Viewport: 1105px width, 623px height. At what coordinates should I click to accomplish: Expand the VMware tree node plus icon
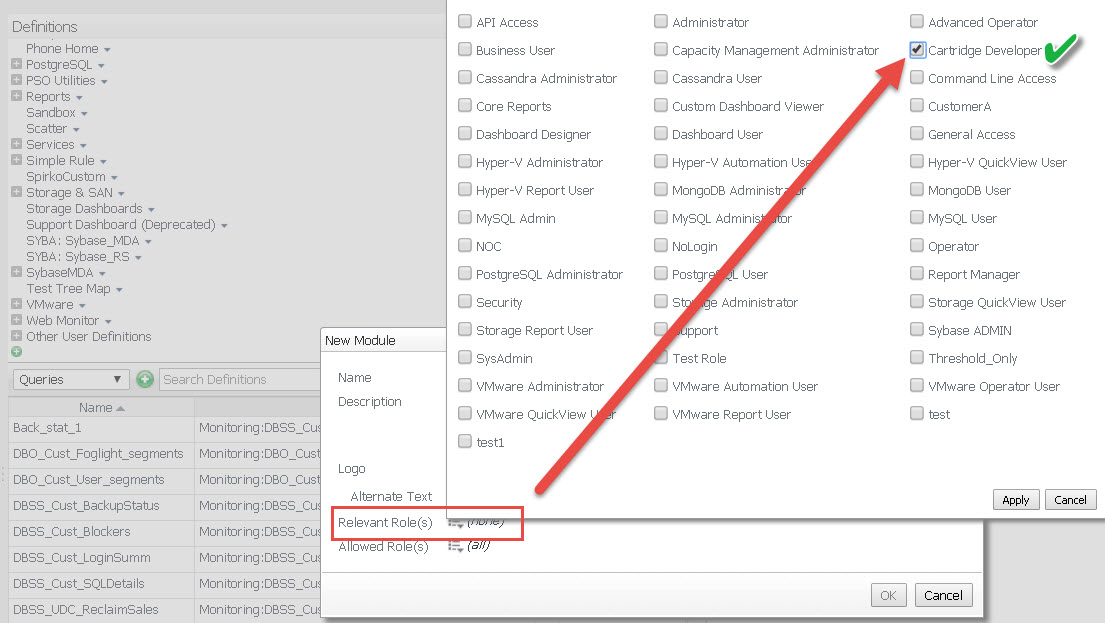(16, 305)
